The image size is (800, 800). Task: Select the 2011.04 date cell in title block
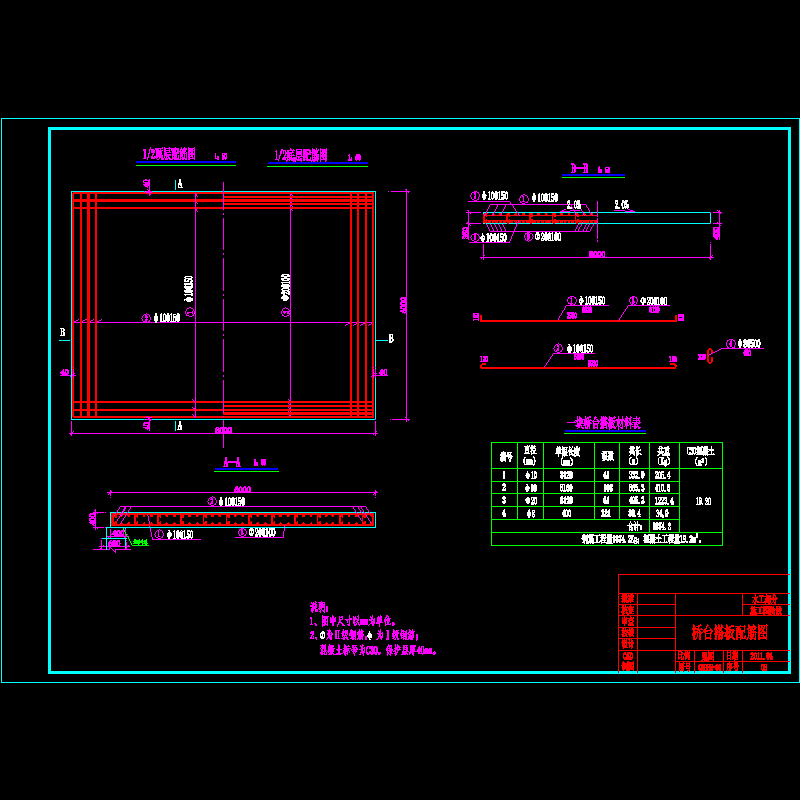(x=765, y=656)
